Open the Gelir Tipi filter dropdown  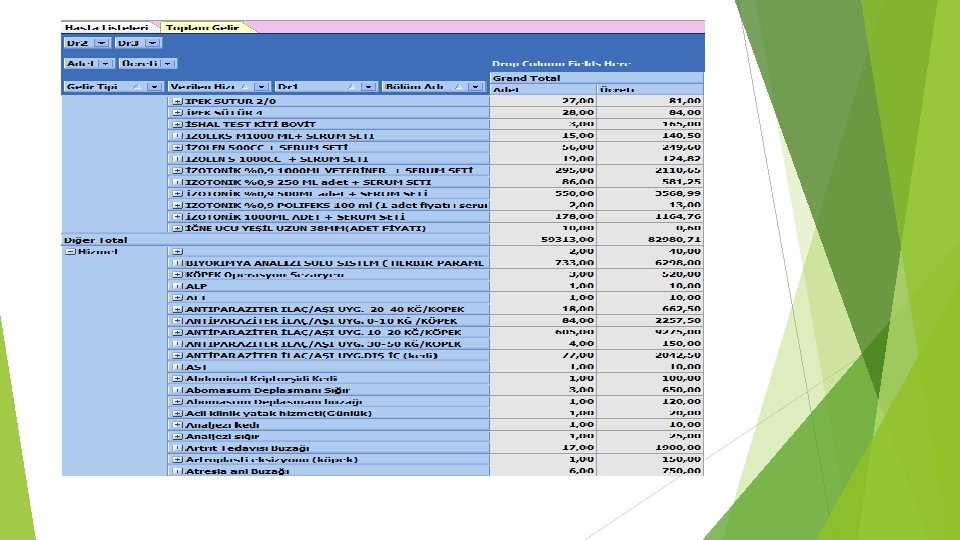pyautogui.click(x=154, y=87)
